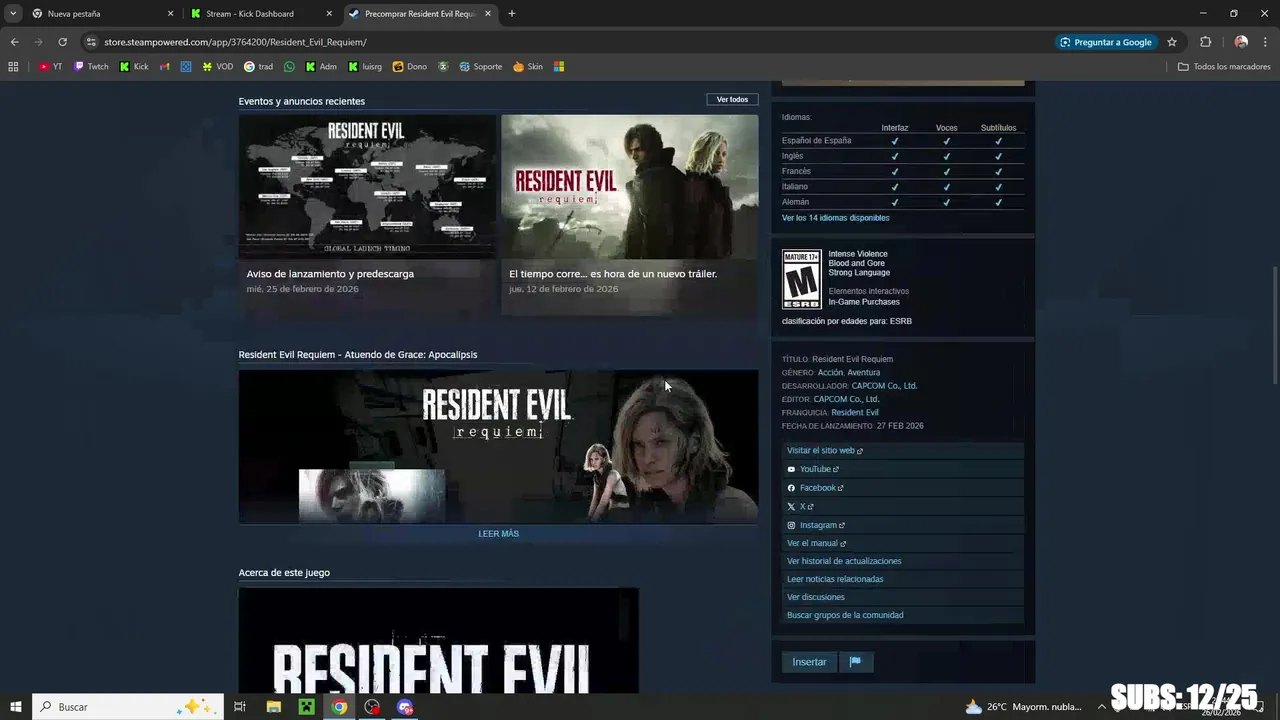Click the Insertar button
Screen dimensions: 1280x720
coord(809,662)
